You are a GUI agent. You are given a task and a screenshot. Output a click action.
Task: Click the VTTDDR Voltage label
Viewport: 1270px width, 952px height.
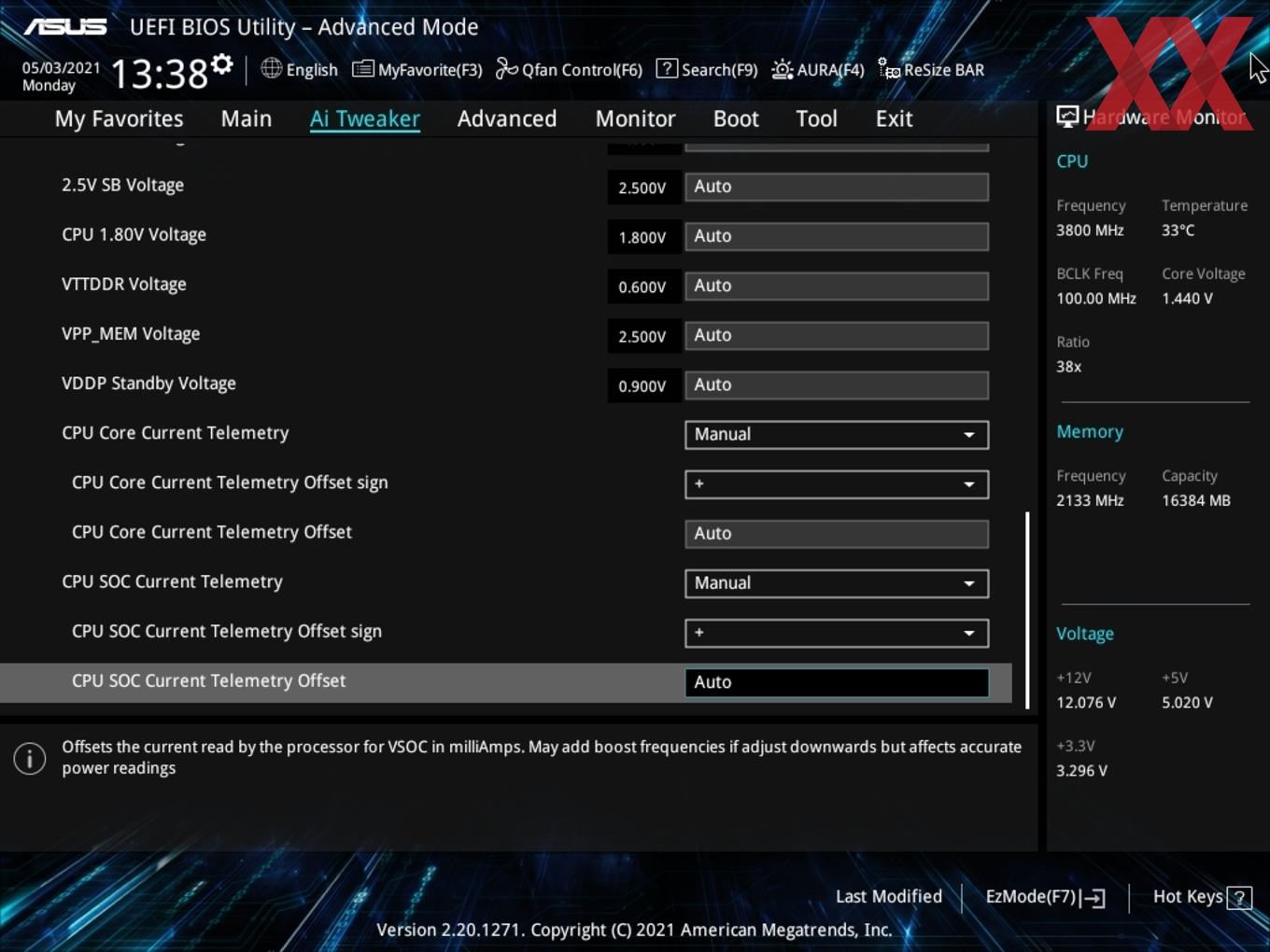coord(123,284)
